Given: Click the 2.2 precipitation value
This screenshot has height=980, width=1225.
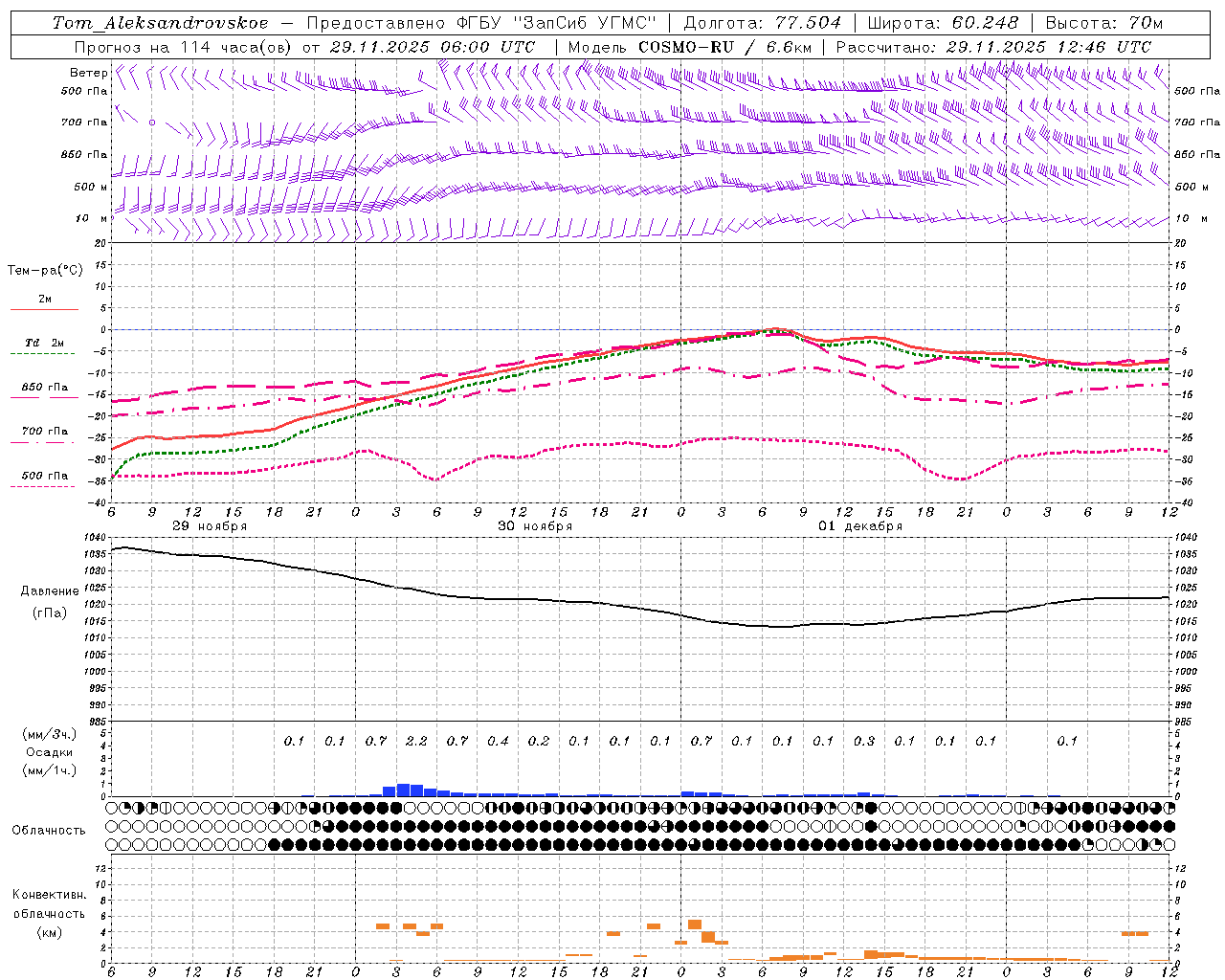Looking at the screenshot, I should pyautogui.click(x=416, y=741).
